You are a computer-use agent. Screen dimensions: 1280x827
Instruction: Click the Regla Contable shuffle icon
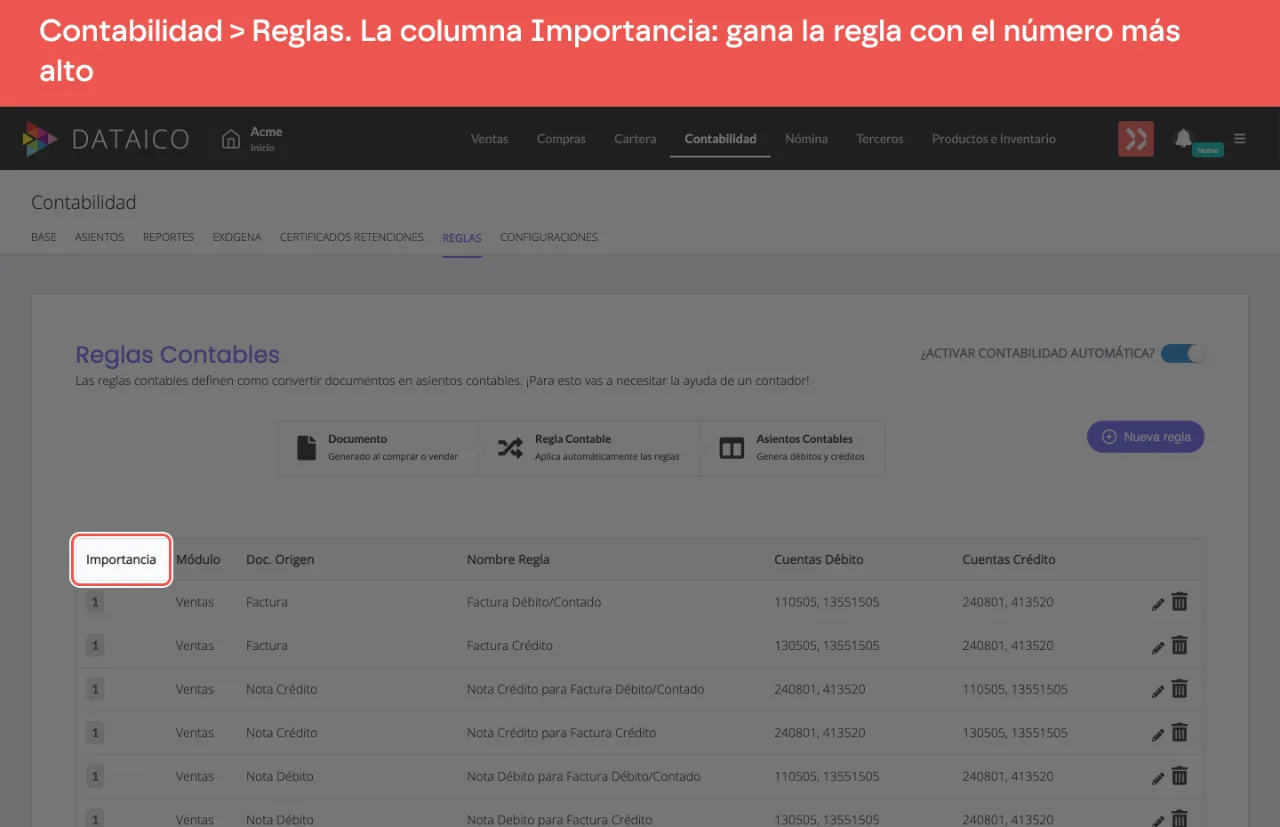click(x=510, y=447)
